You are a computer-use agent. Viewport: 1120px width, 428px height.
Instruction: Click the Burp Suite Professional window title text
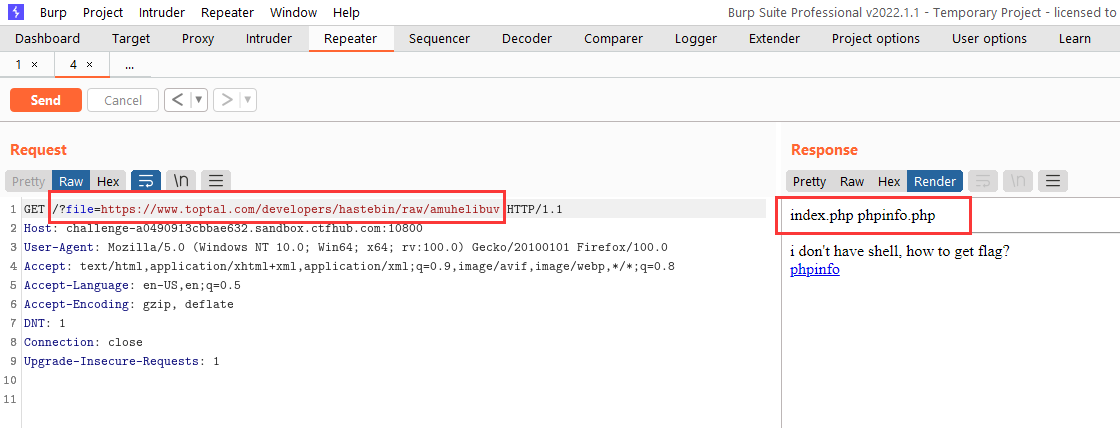click(923, 12)
